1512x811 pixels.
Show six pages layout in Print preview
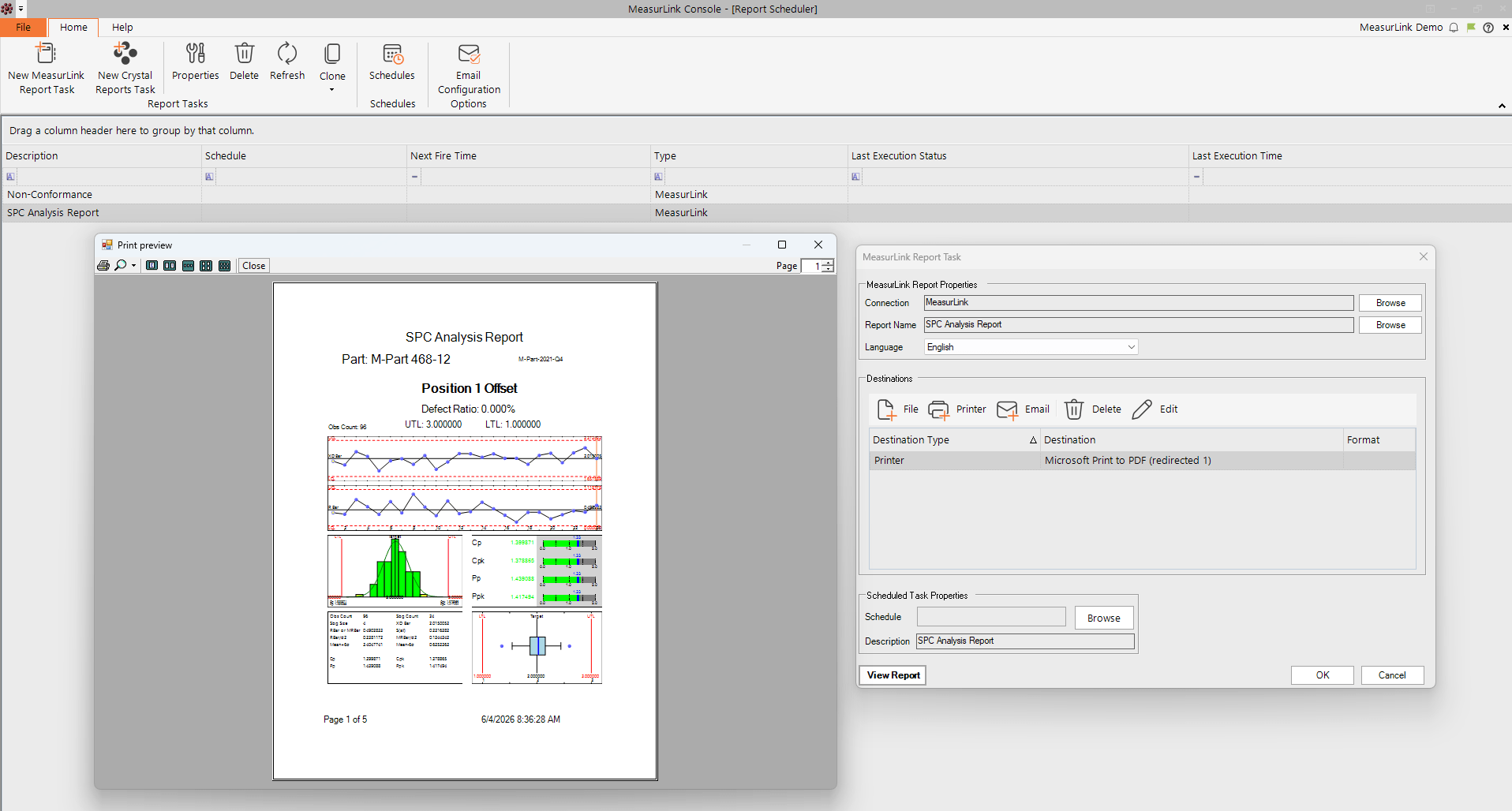[224, 266]
